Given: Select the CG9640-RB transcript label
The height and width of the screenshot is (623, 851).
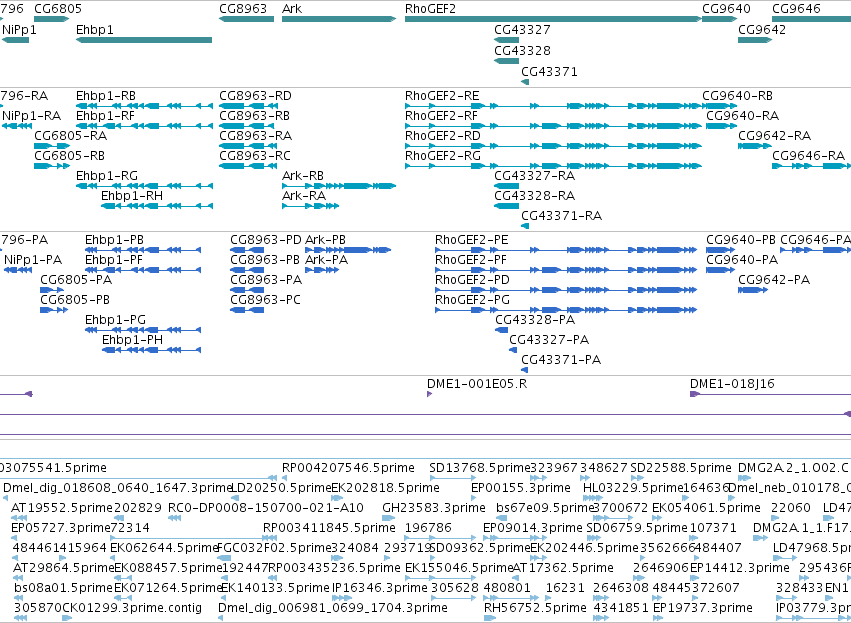Looking at the screenshot, I should [738, 96].
